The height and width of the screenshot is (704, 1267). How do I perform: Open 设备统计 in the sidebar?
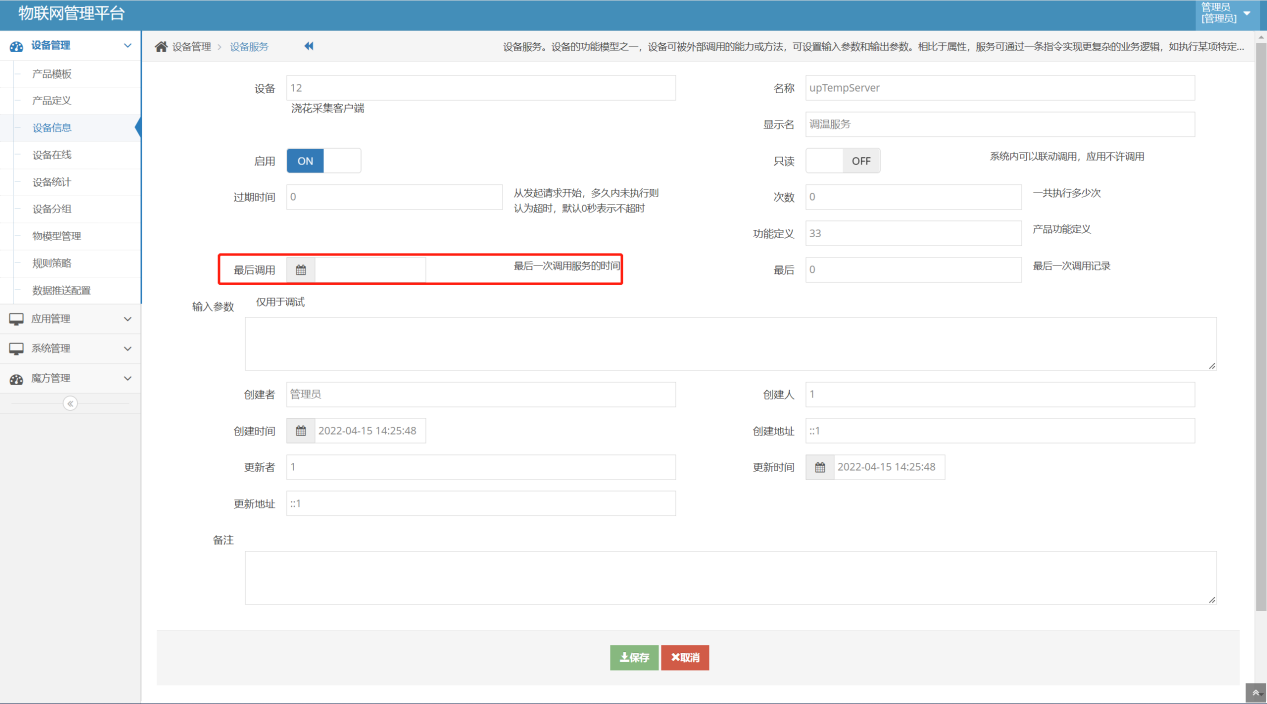click(x=52, y=182)
